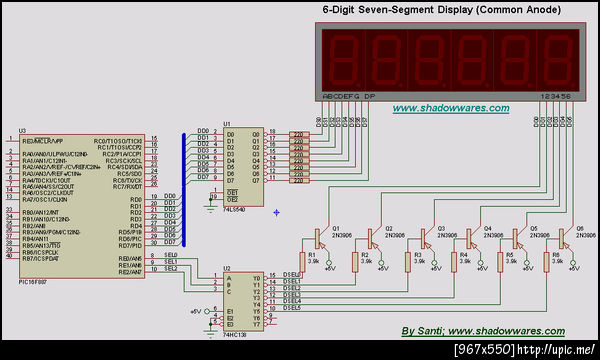This screenshot has width=600, height=360.
Task: Click the DSEL5 net label
Action: [x=292, y=308]
